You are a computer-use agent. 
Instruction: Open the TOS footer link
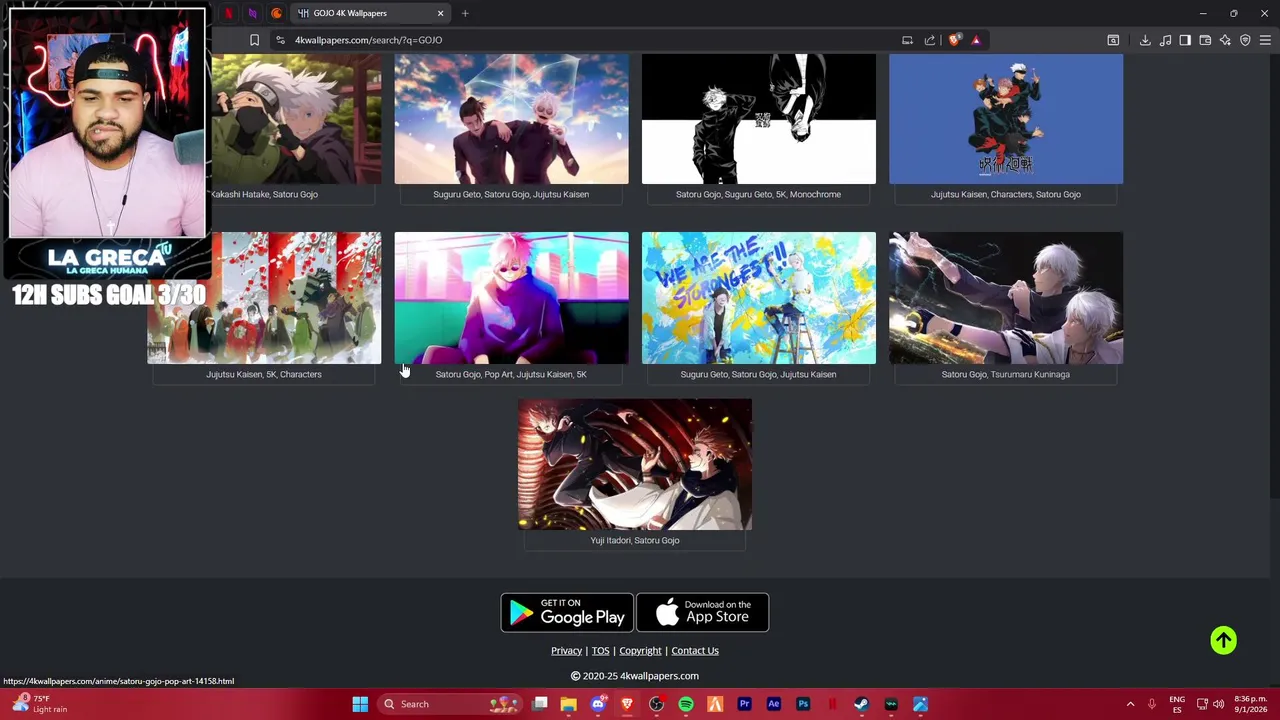click(600, 650)
